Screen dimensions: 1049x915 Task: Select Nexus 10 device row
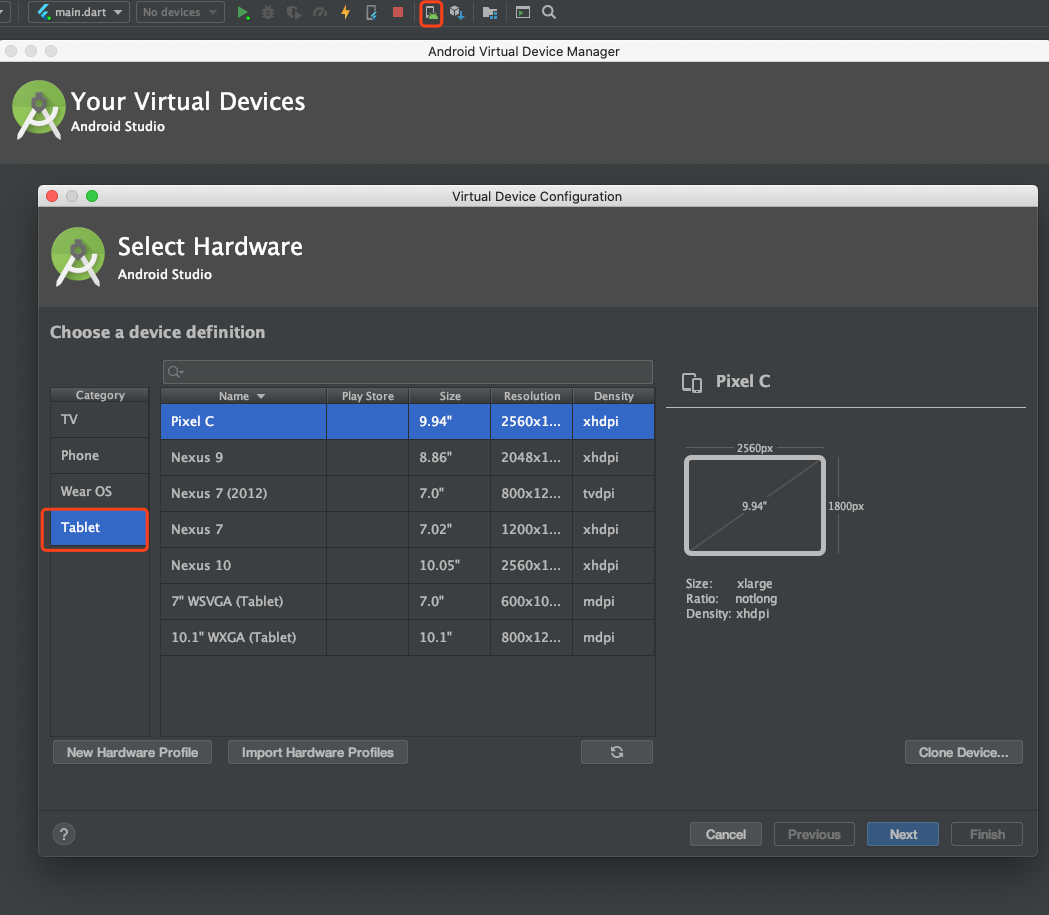pos(407,566)
